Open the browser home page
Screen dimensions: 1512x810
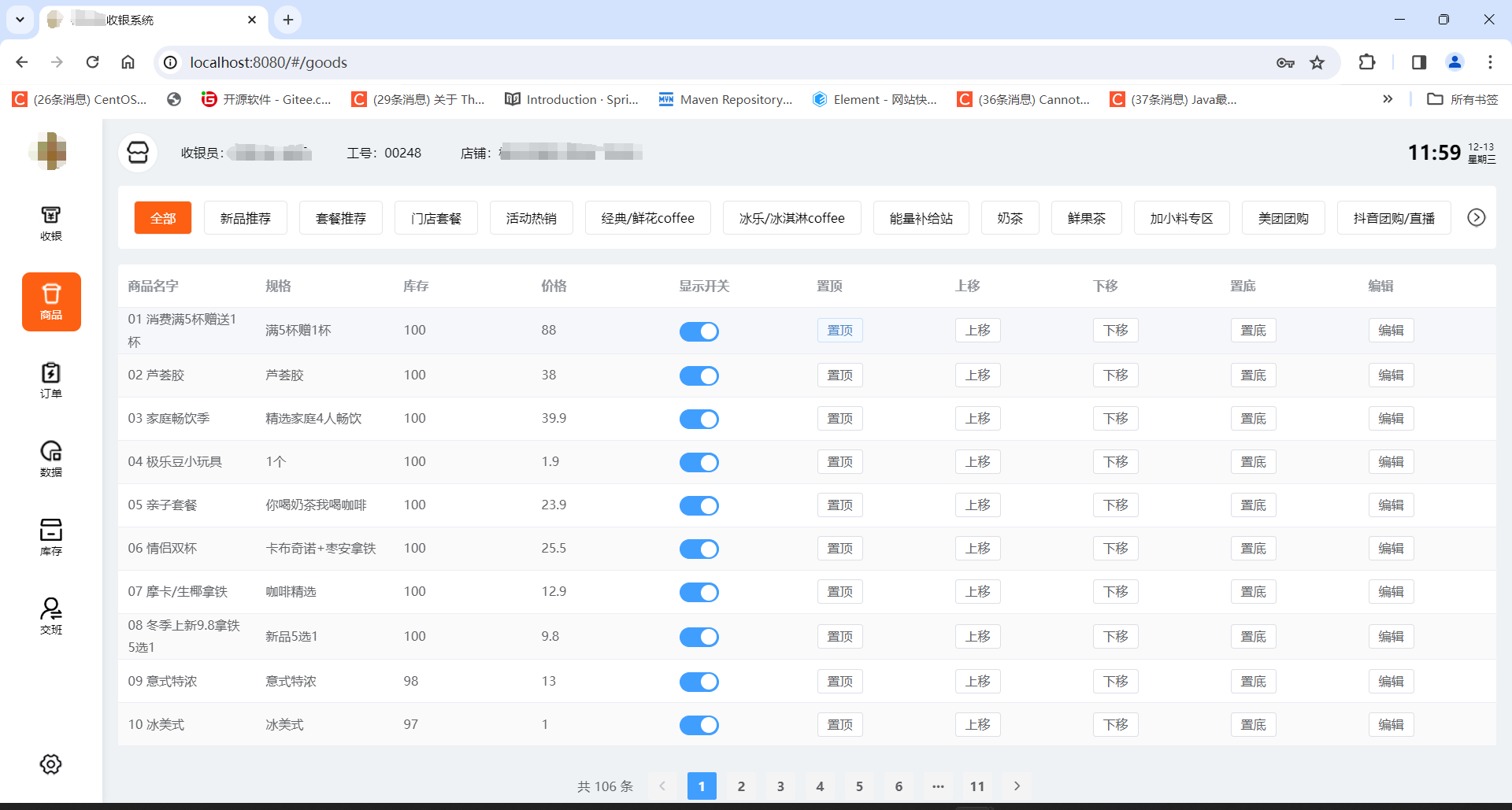pos(128,62)
